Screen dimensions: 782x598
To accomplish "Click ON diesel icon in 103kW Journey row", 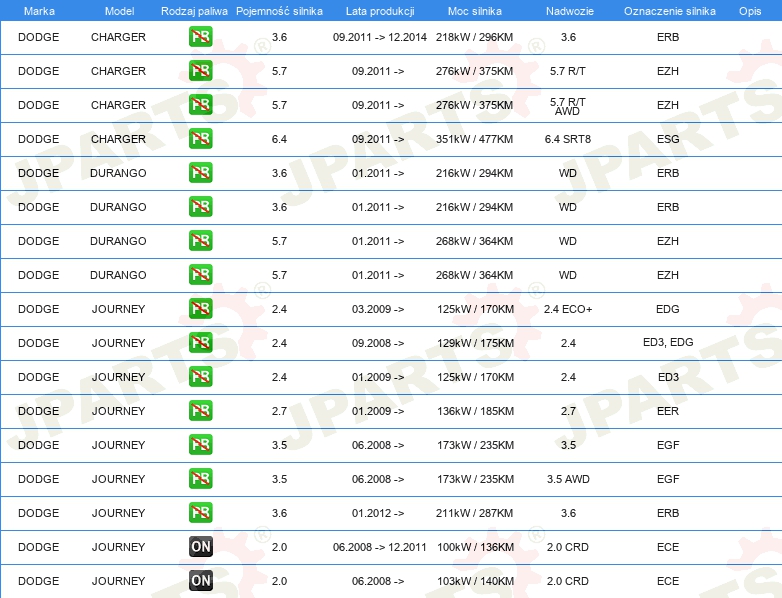I will point(200,581).
